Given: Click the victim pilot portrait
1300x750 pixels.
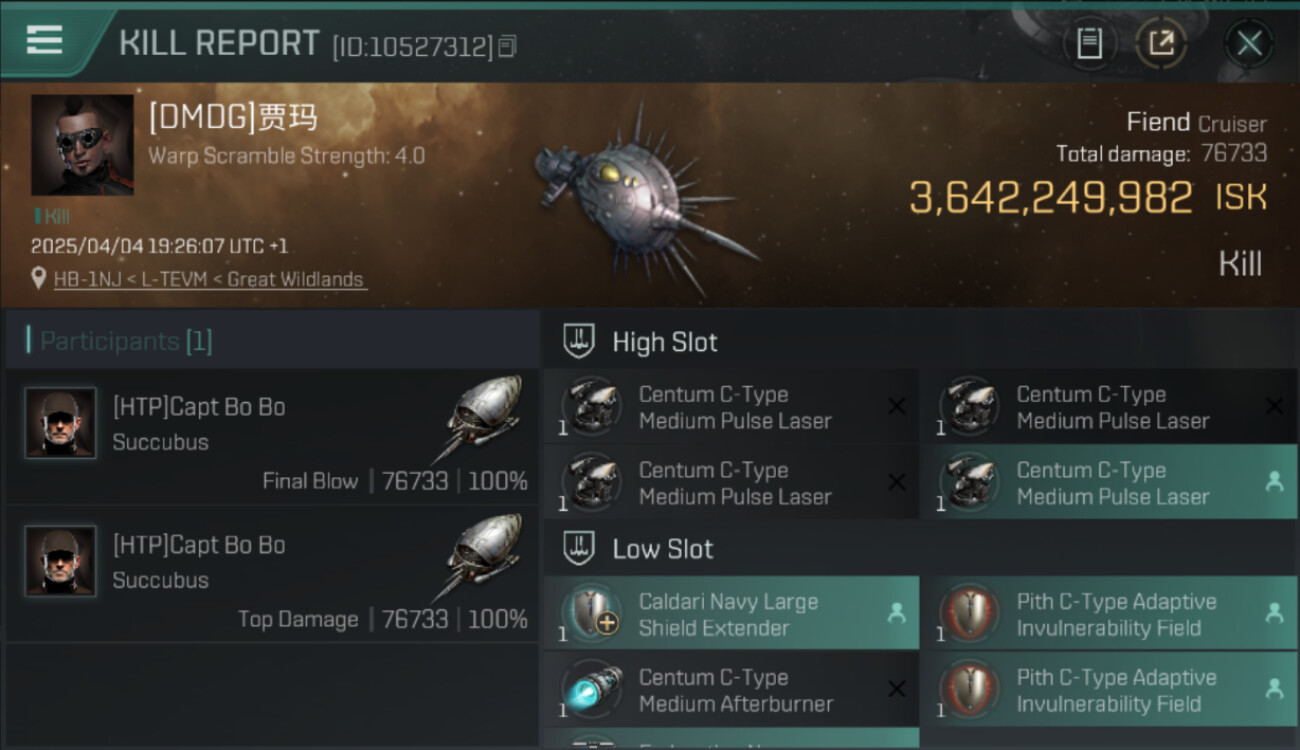Looking at the screenshot, I should pyautogui.click(x=82, y=145).
